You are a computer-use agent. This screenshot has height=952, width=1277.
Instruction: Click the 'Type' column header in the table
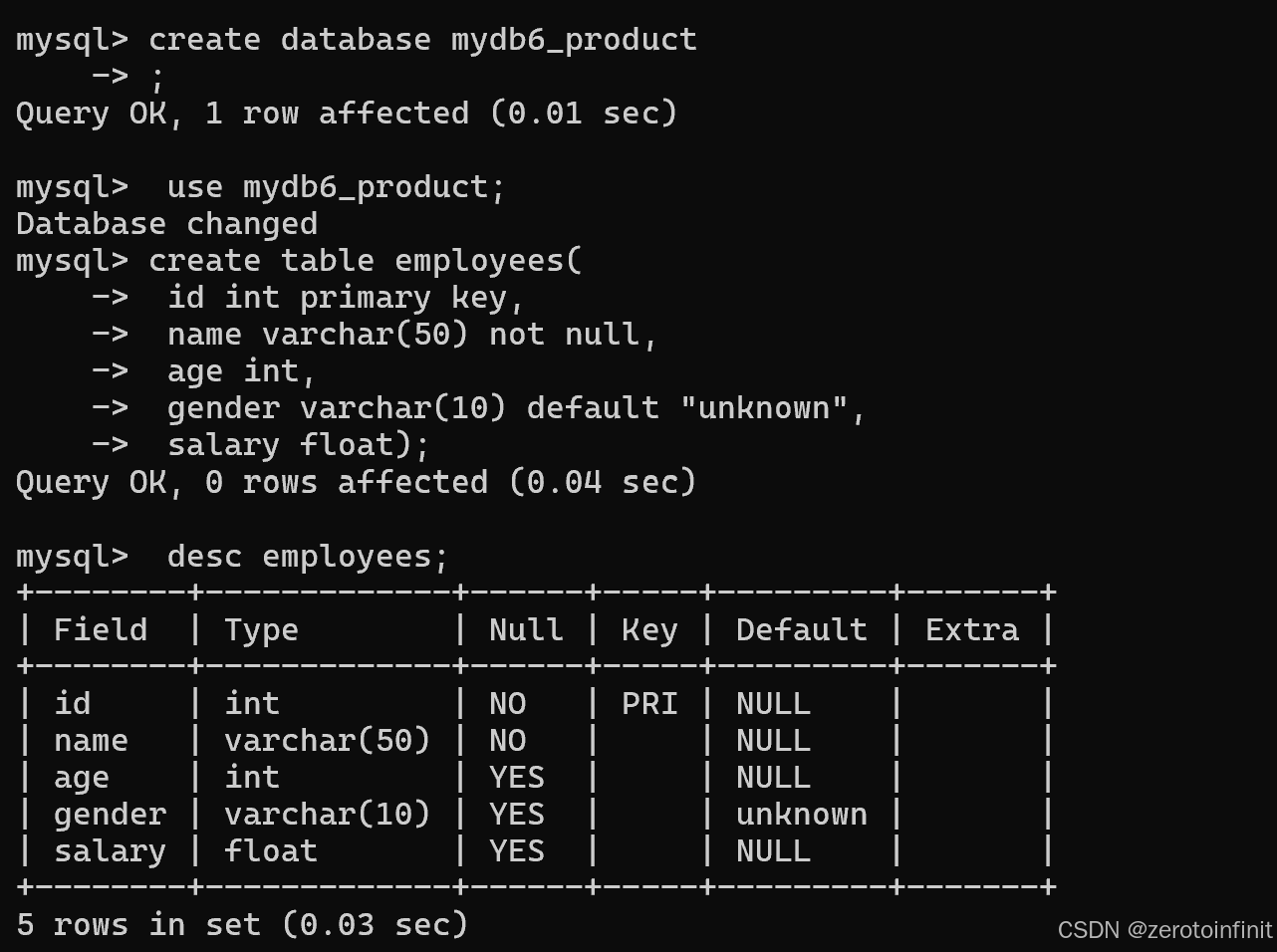pyautogui.click(x=261, y=629)
